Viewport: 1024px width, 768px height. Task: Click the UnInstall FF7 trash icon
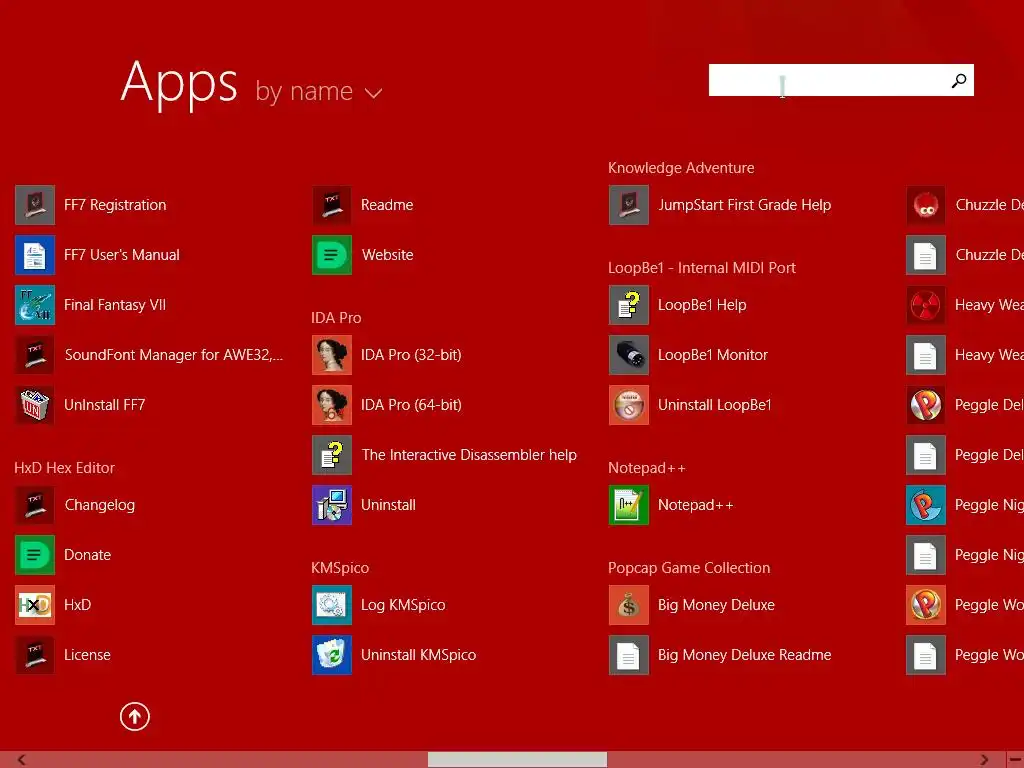pos(35,405)
